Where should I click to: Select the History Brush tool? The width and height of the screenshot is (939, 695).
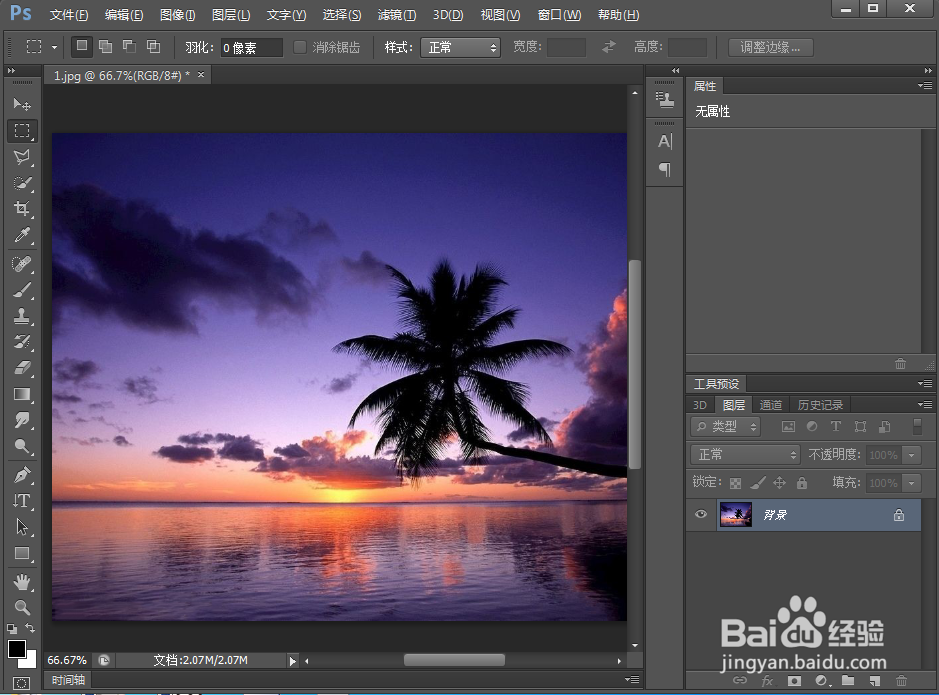[x=22, y=342]
